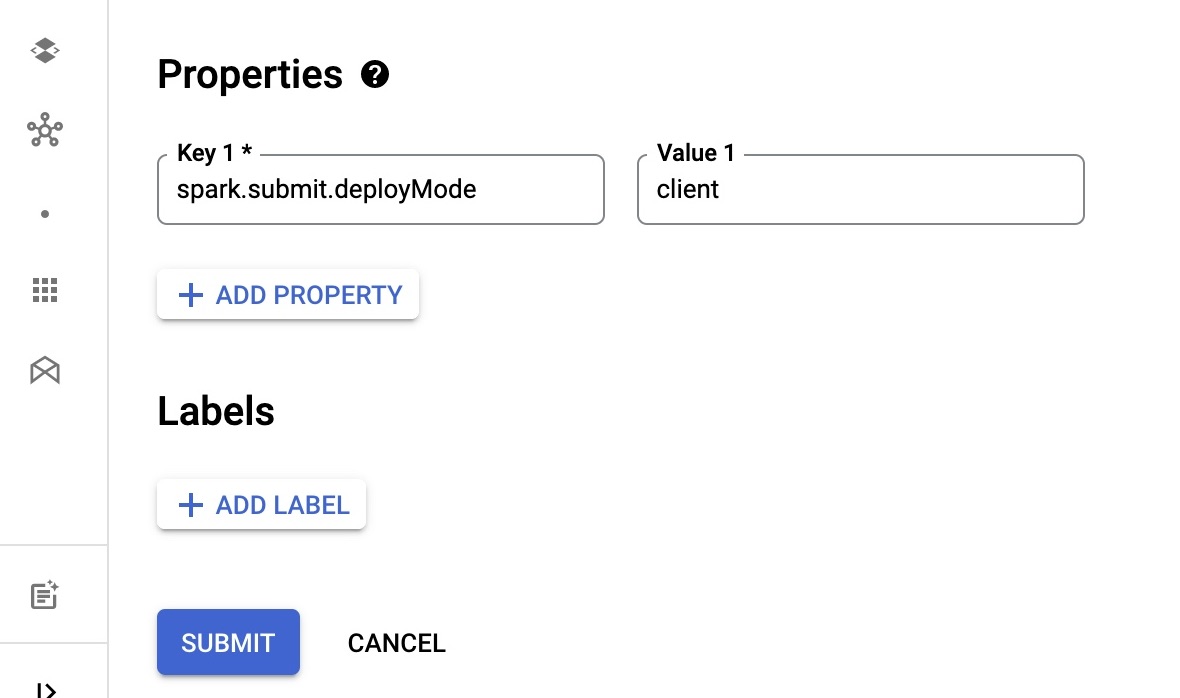This screenshot has height=698, width=1180.
Task: Open release notes document sparkle icon
Action: (45, 595)
